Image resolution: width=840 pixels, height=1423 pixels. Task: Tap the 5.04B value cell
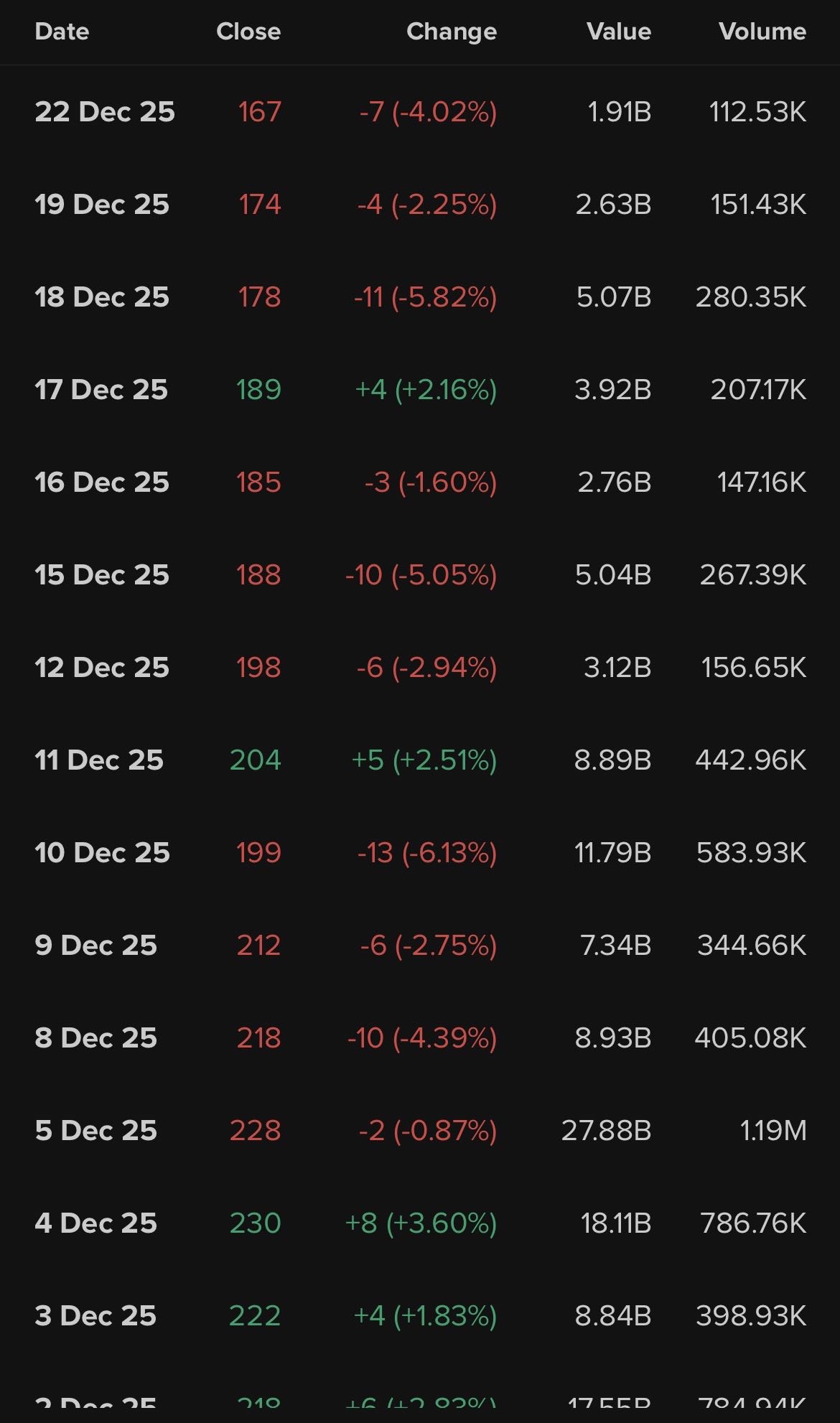click(x=613, y=575)
